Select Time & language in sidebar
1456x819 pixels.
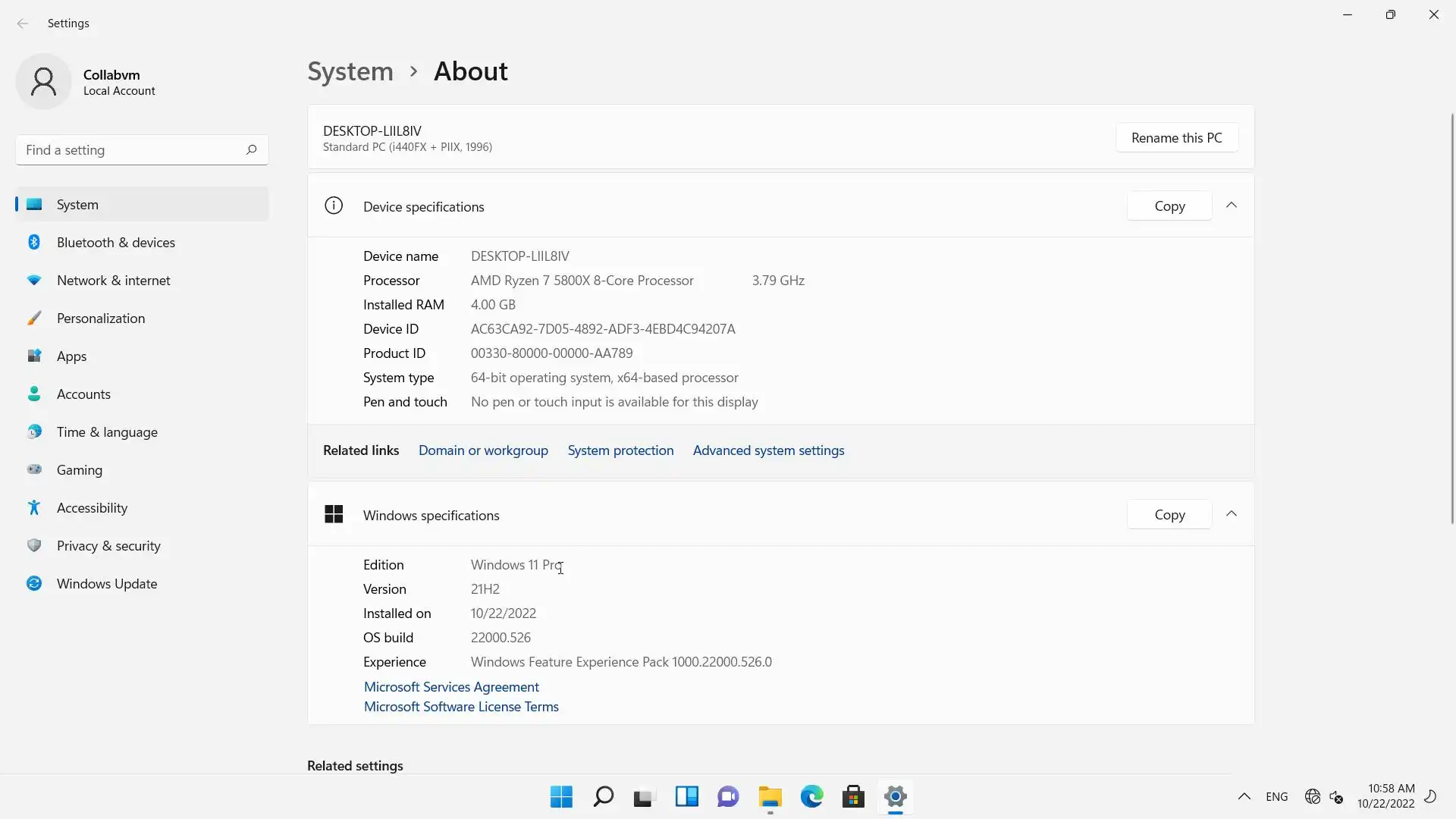tap(107, 432)
